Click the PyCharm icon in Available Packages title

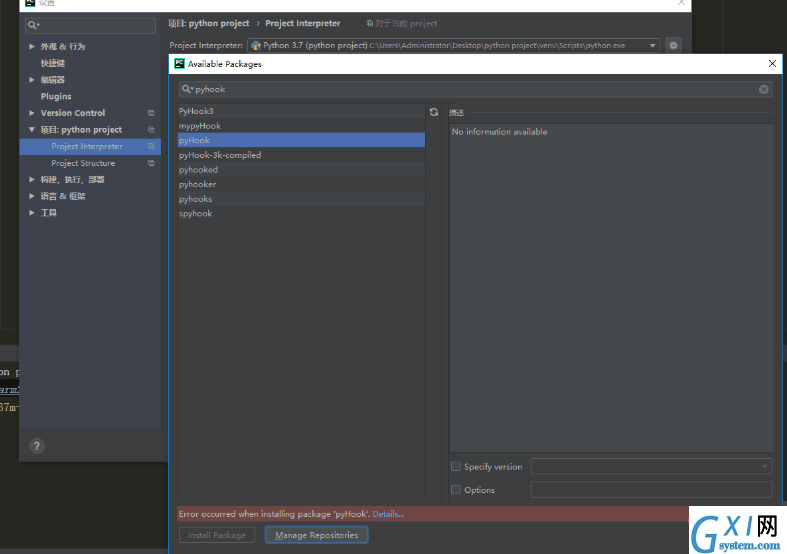[x=179, y=64]
